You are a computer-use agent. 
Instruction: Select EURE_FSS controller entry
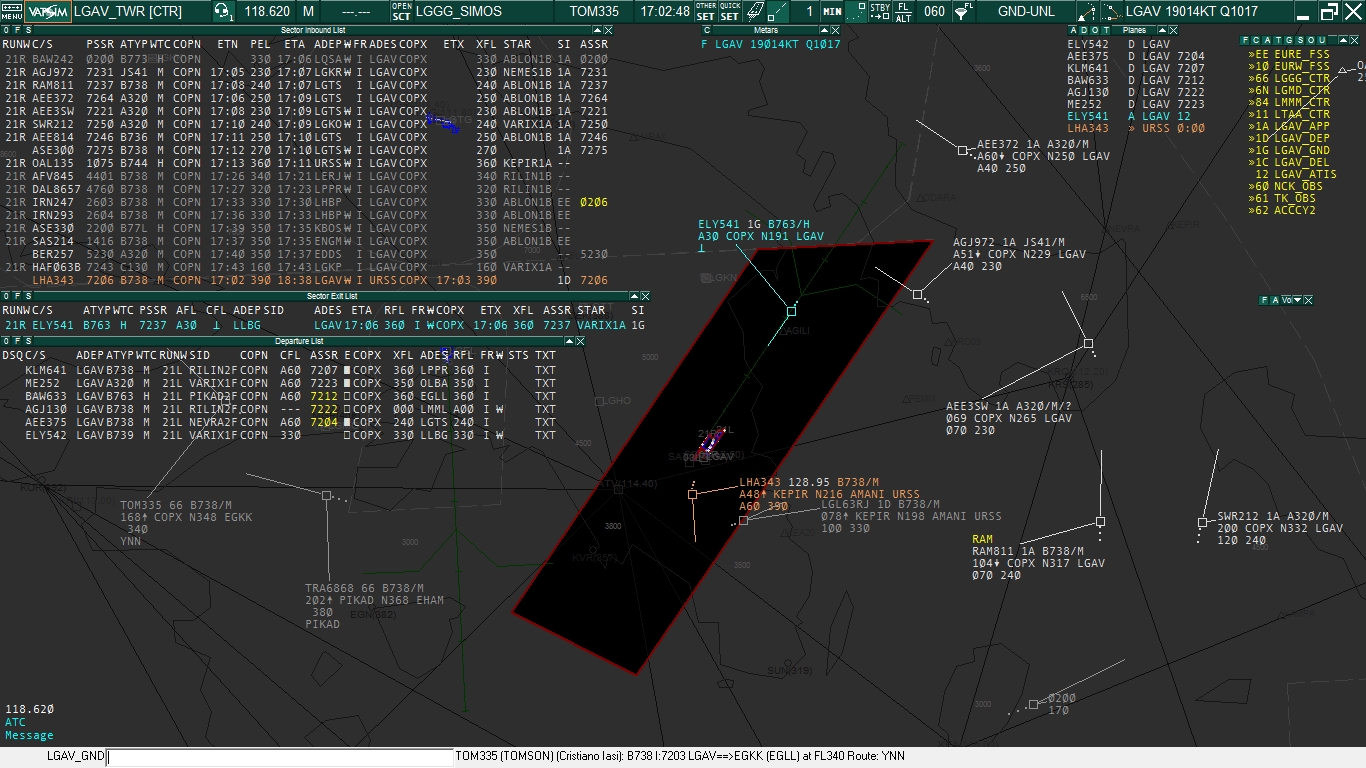point(1290,54)
